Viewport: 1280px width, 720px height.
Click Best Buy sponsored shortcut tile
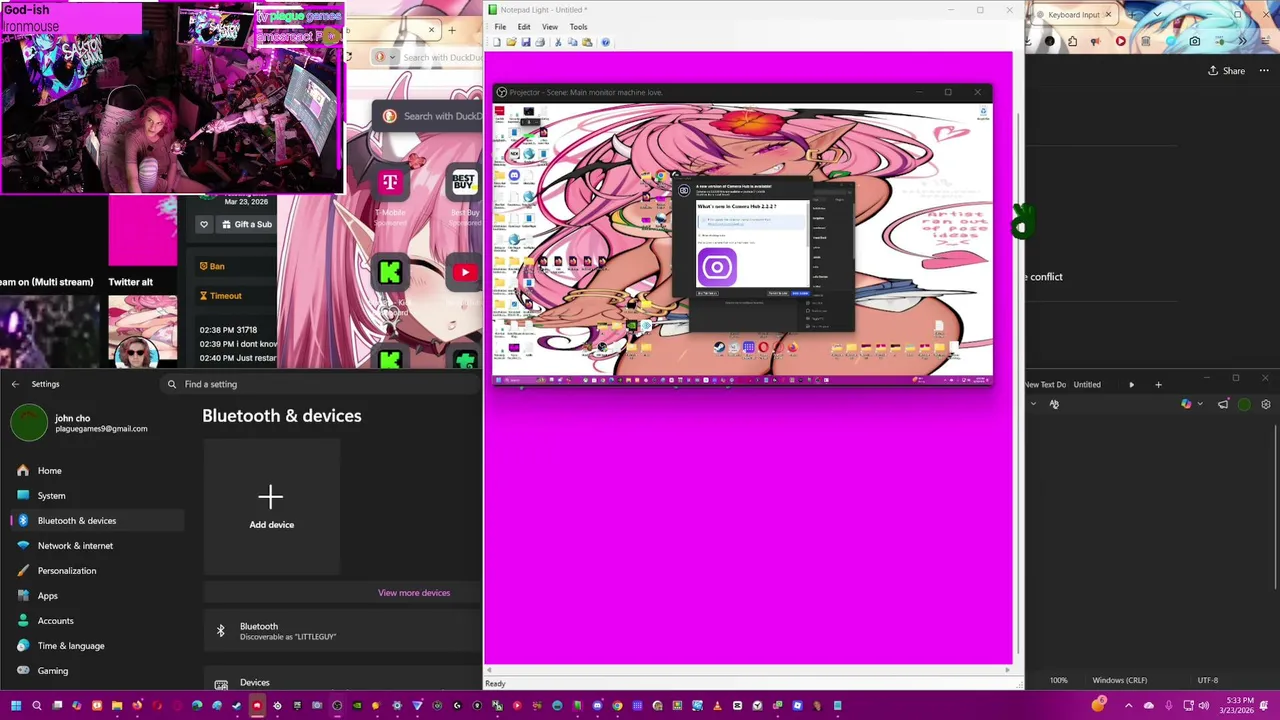tap(463, 182)
